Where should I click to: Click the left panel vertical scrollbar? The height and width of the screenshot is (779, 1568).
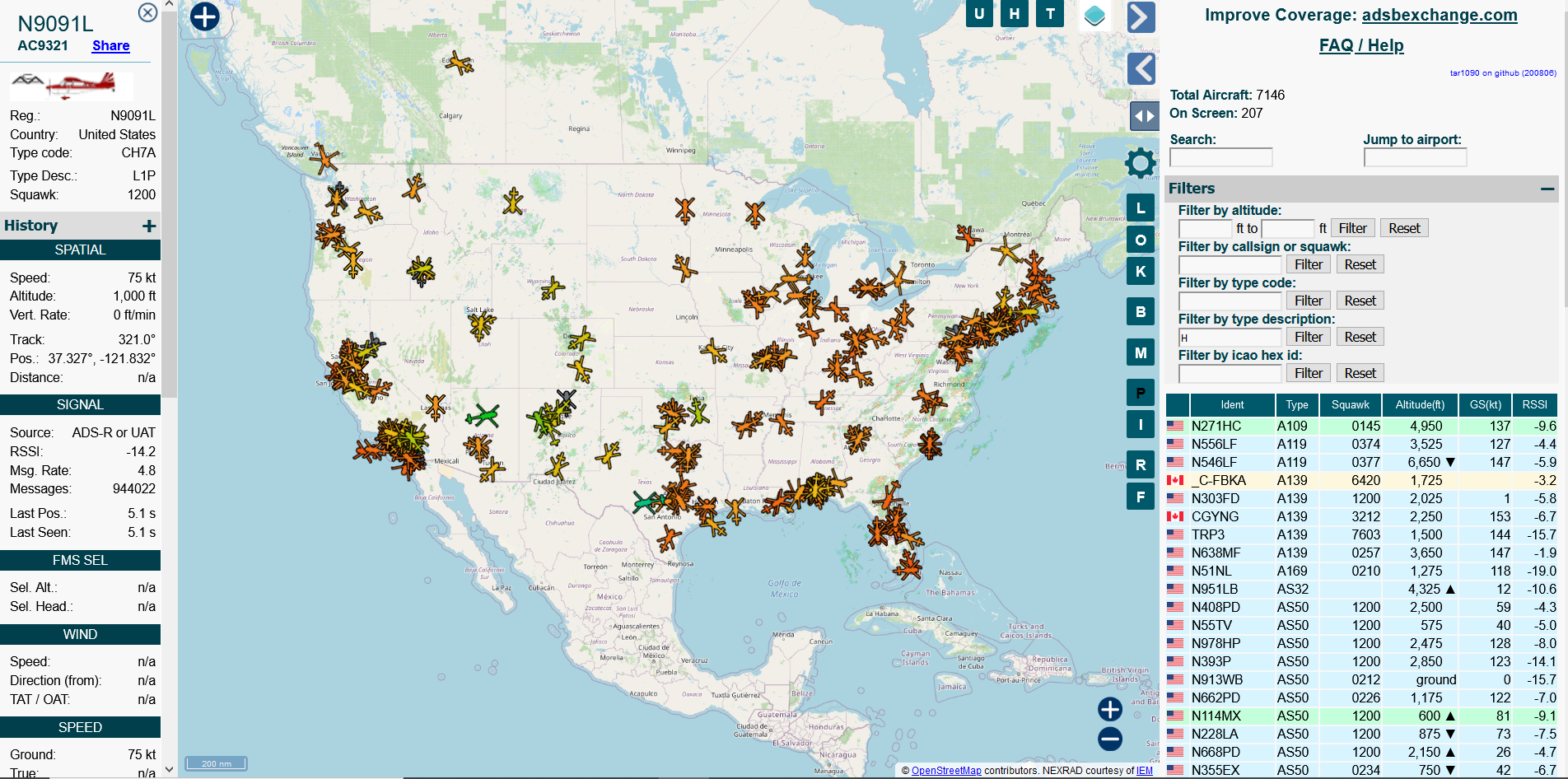(x=169, y=206)
